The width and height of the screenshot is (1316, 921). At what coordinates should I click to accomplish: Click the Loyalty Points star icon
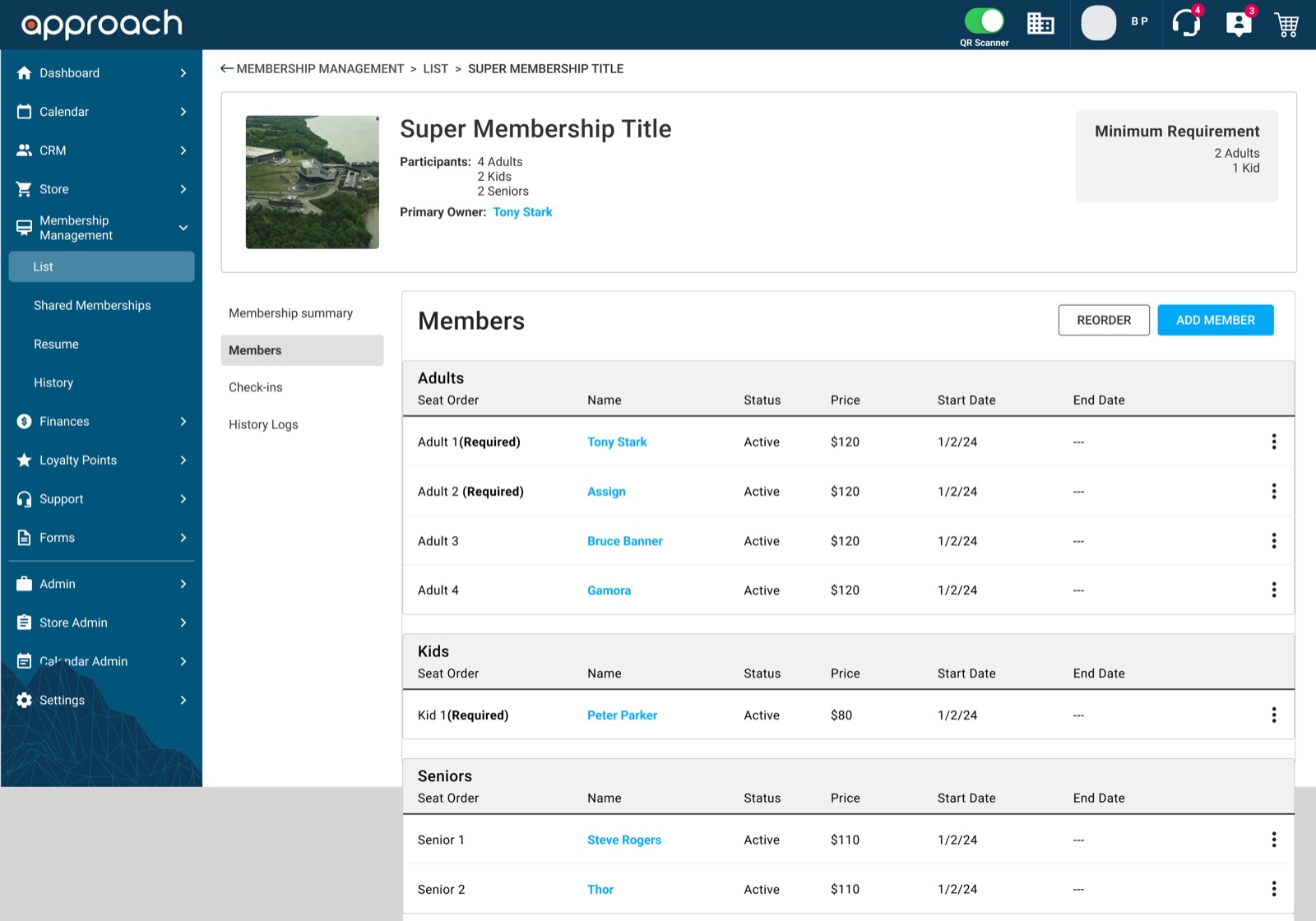(25, 460)
